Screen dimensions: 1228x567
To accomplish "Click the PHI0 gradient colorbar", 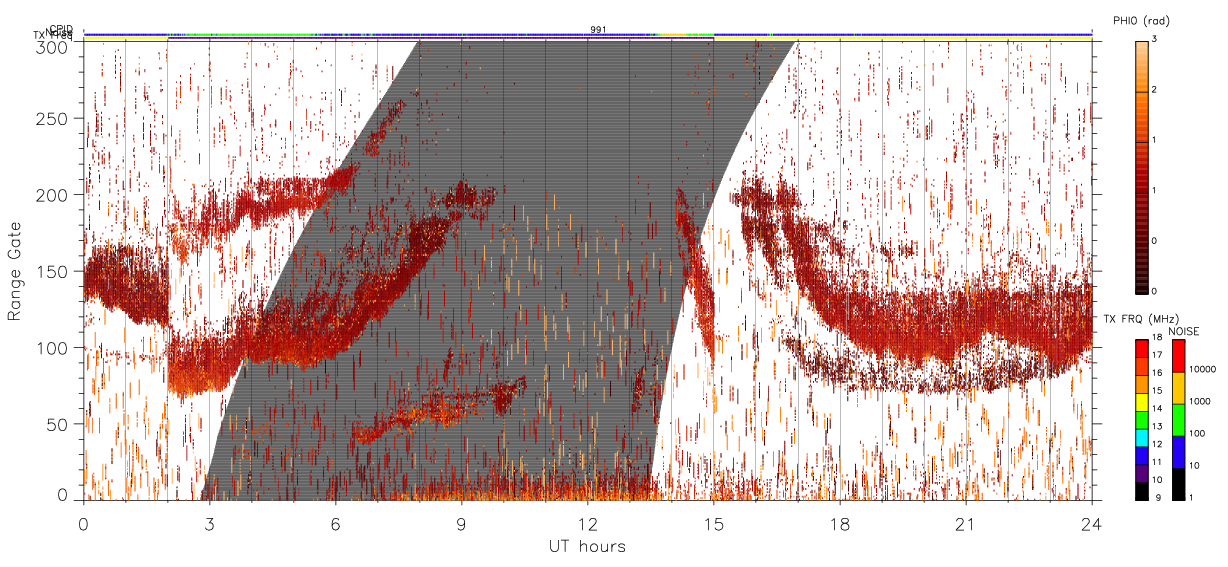I will pos(1141,167).
